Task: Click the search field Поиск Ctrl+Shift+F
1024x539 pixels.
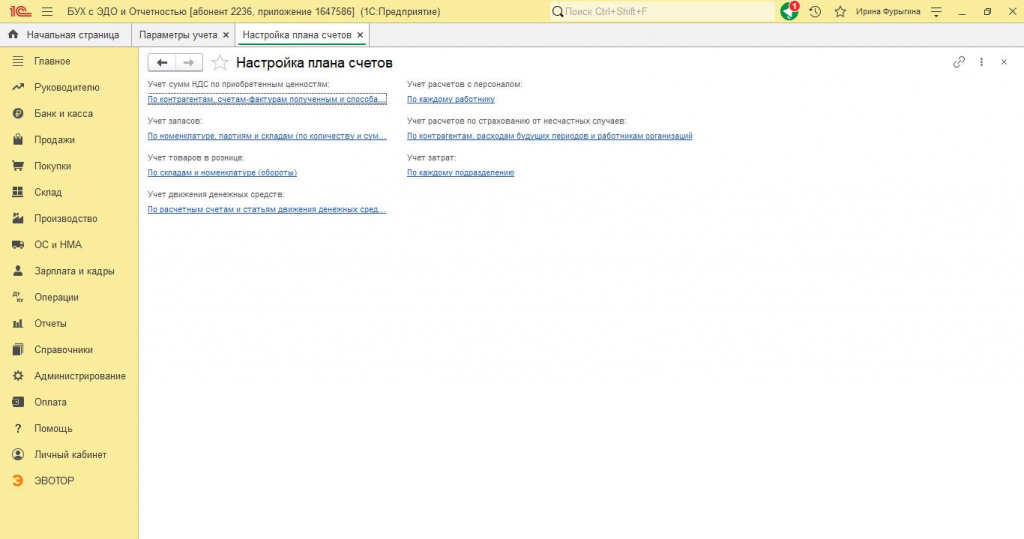Action: (663, 11)
